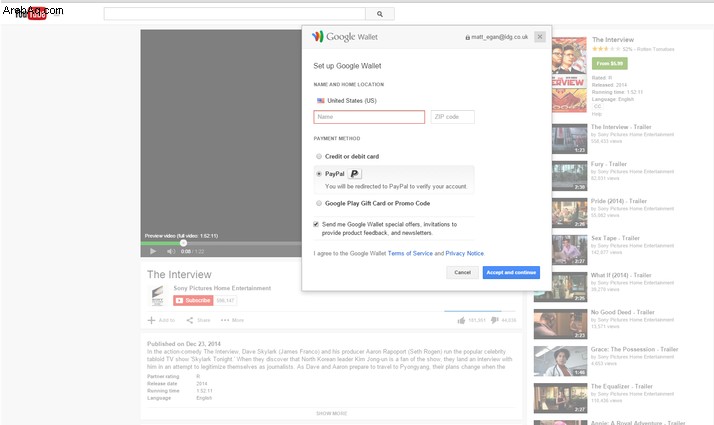
Task: Click the ZIP code field
Action: click(x=453, y=117)
